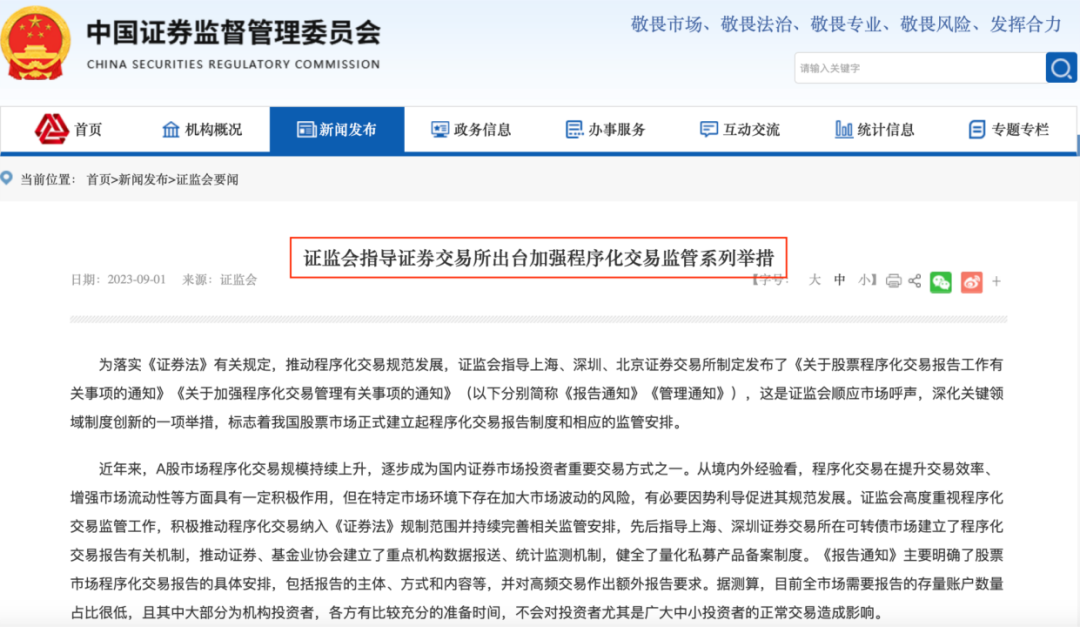
Task: Open the 首页 home tab
Action: click(x=69, y=129)
